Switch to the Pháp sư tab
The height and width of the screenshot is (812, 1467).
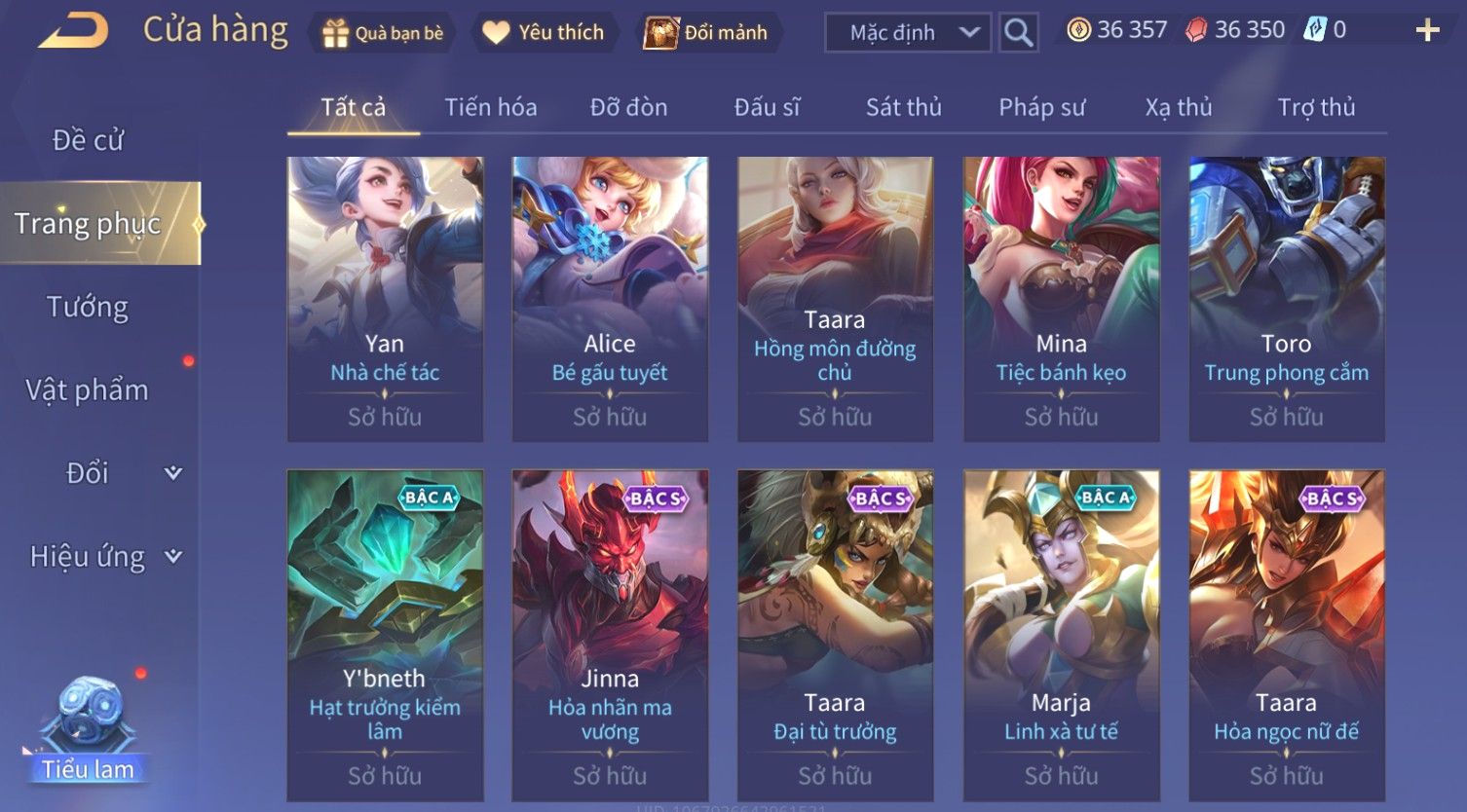pyautogui.click(x=1041, y=107)
